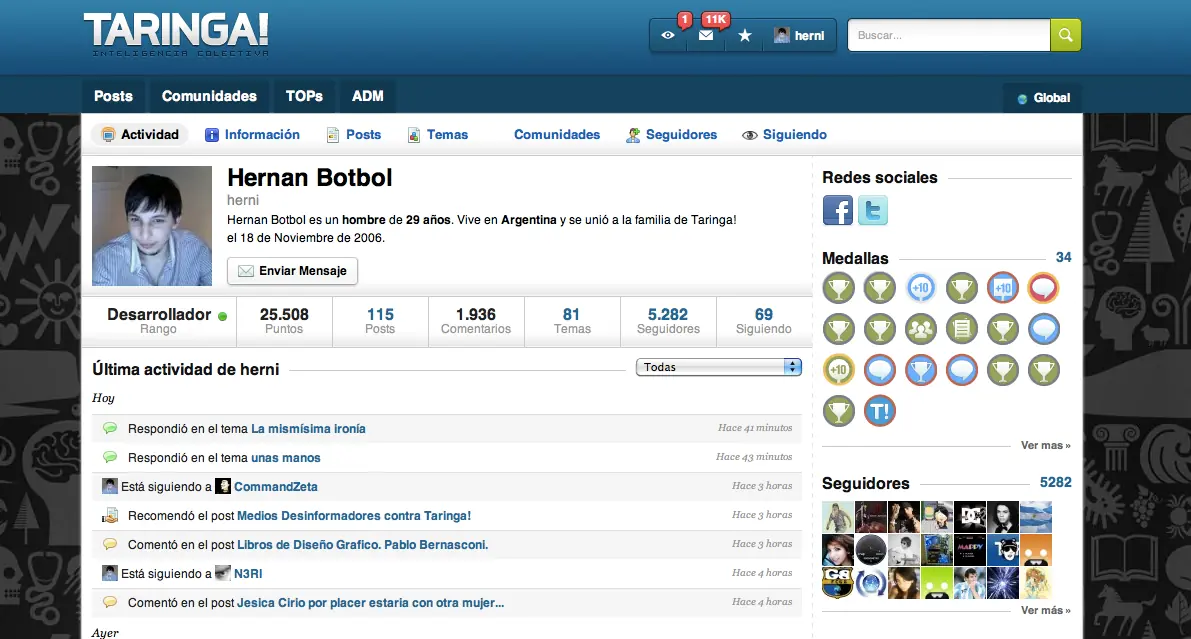Click the Taringa! logo

[x=176, y=34]
